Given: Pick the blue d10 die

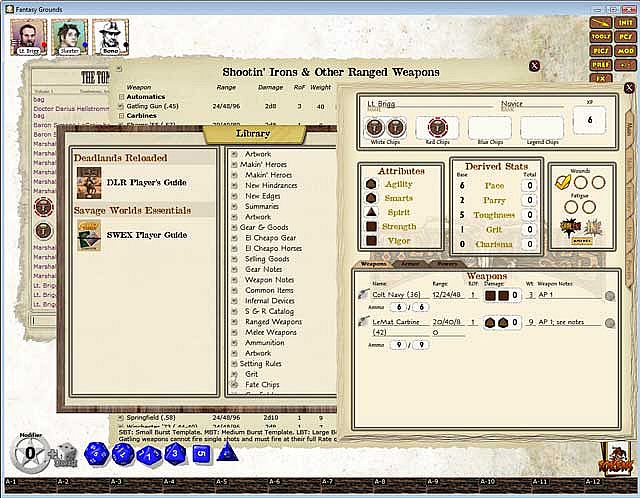Looking at the screenshot, I should click(149, 454).
